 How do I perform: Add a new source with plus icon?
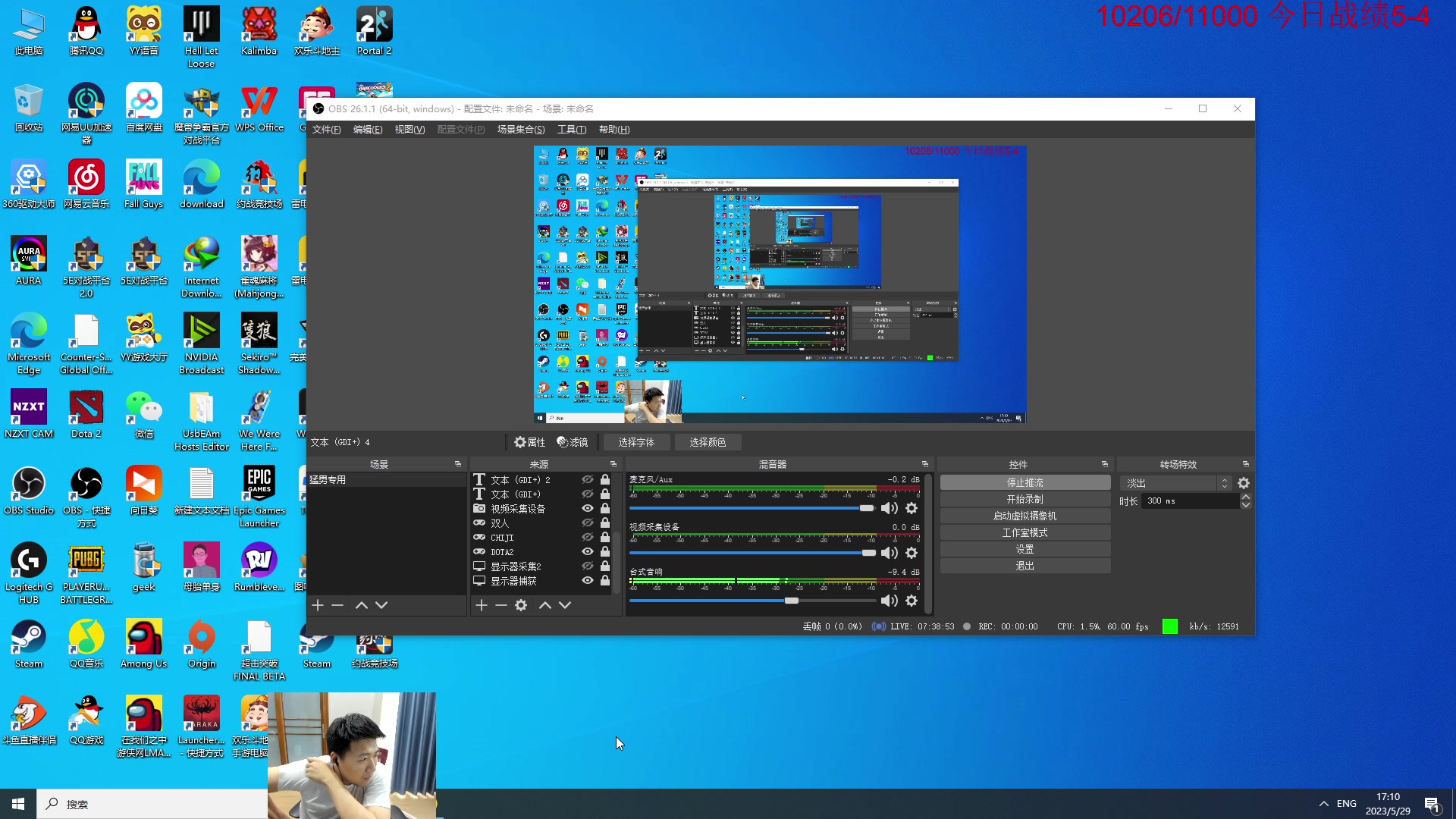[481, 605]
